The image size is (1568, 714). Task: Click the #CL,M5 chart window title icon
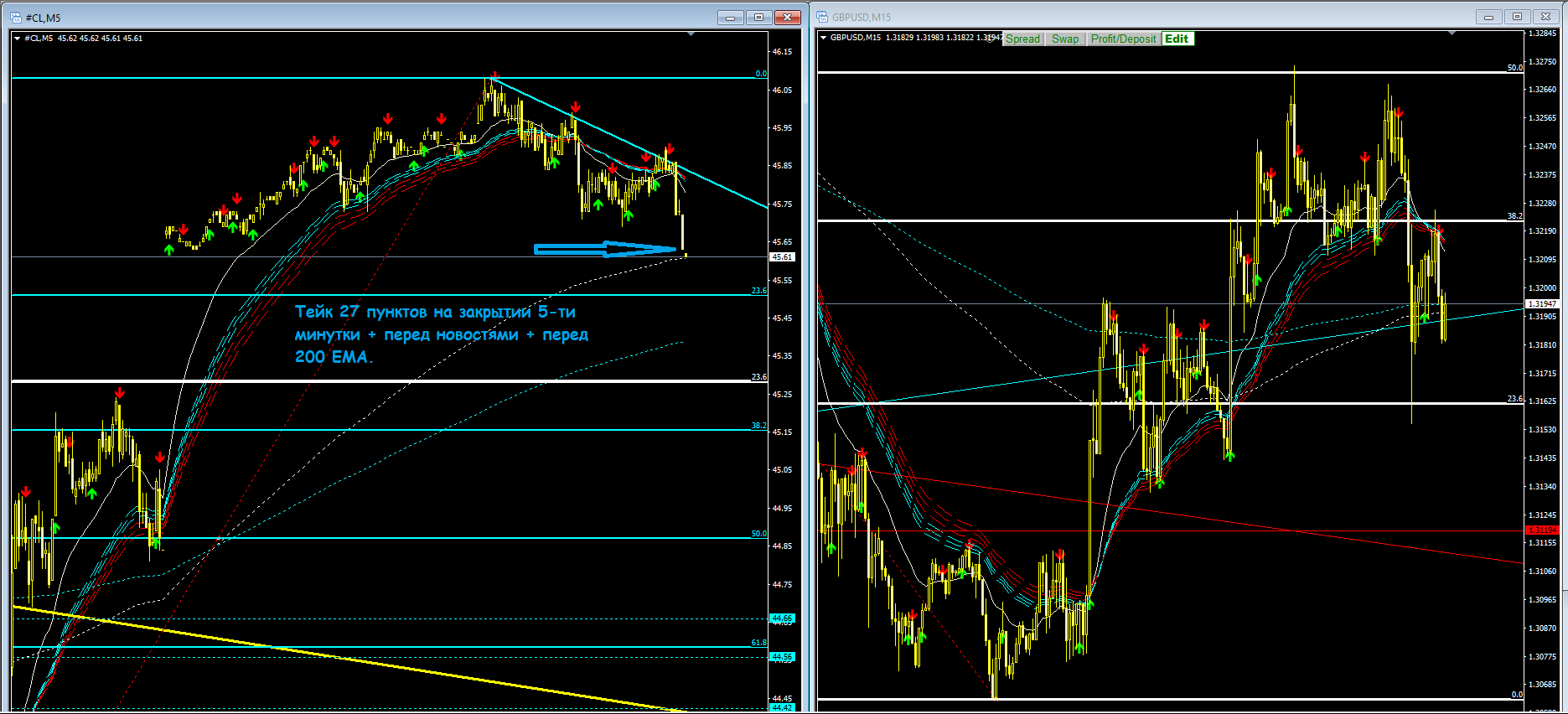(17, 18)
